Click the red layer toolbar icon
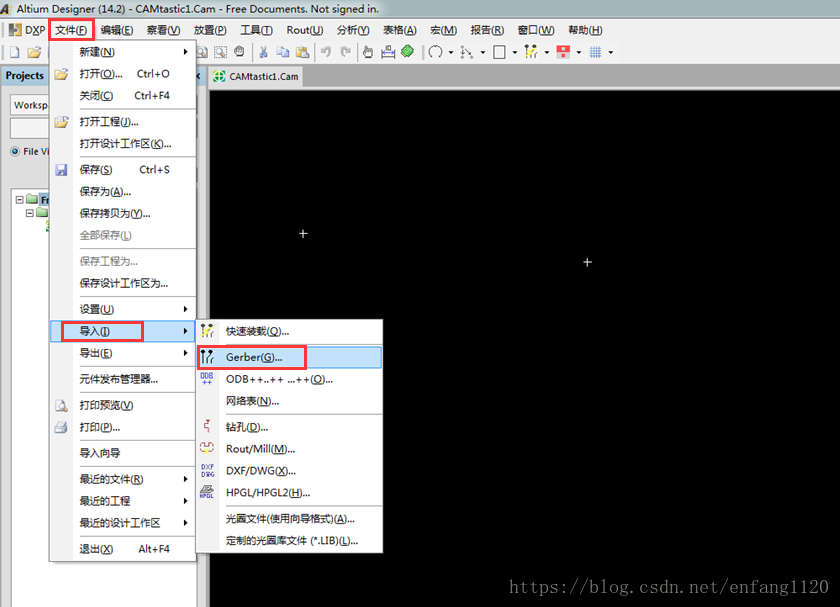This screenshot has width=840, height=607. pos(563,52)
